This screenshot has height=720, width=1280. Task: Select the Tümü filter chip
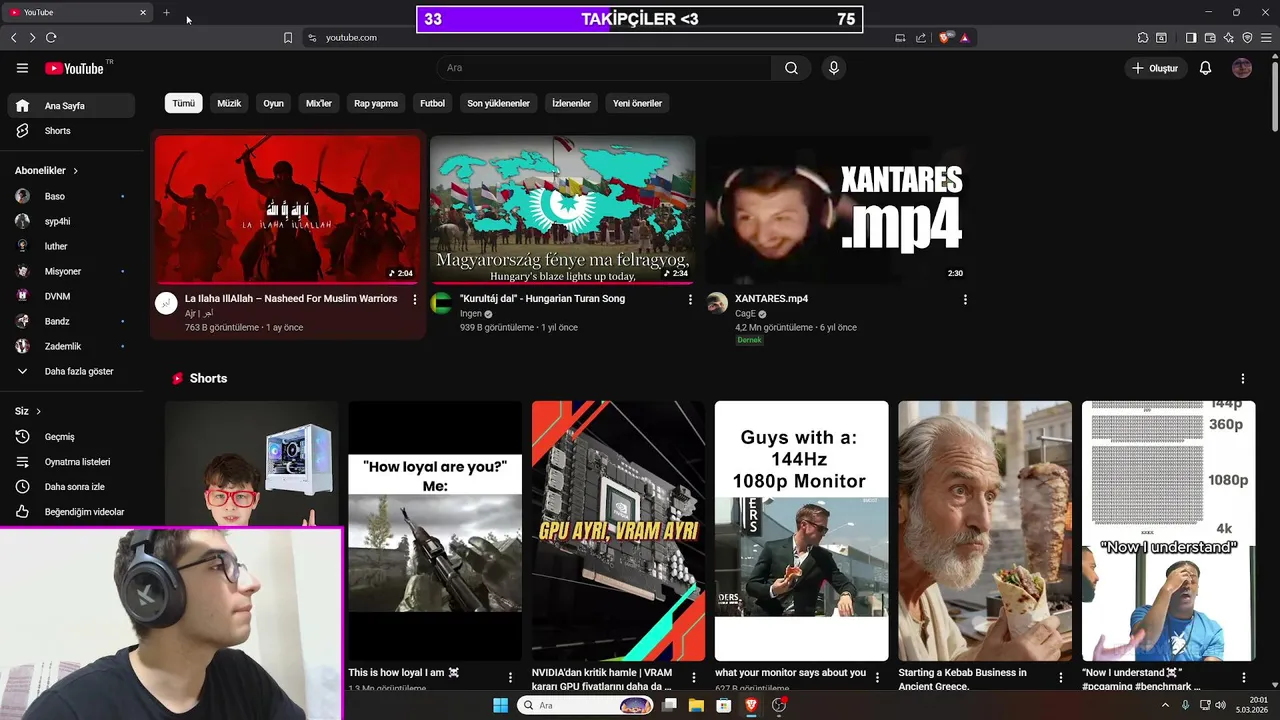click(x=183, y=103)
